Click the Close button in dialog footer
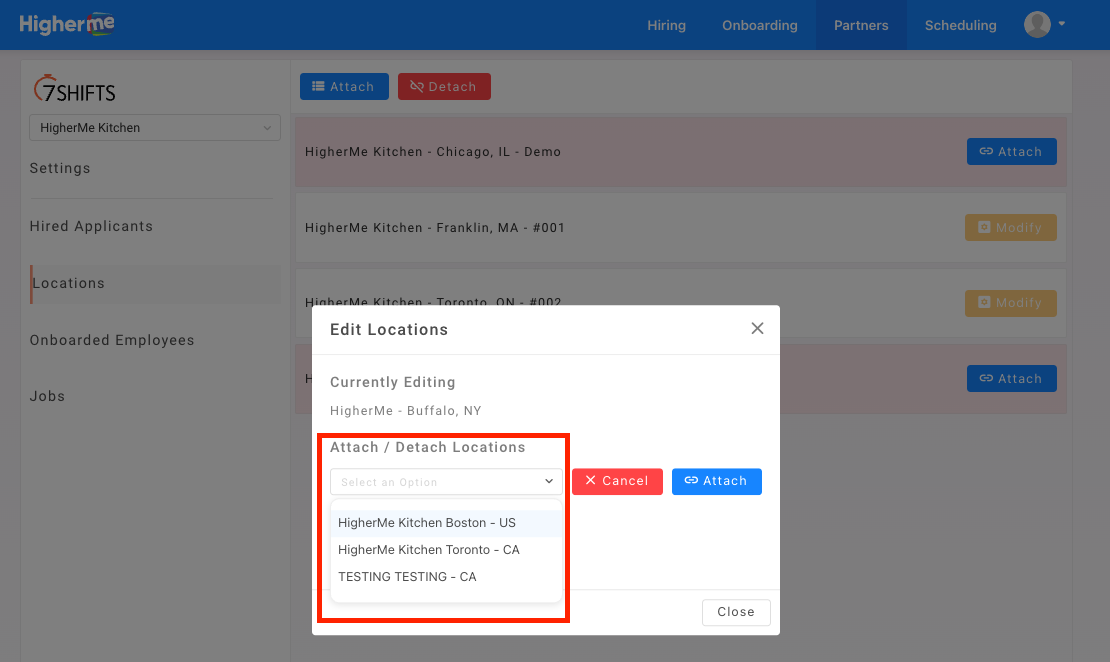Viewport: 1110px width, 662px height. [x=736, y=612]
